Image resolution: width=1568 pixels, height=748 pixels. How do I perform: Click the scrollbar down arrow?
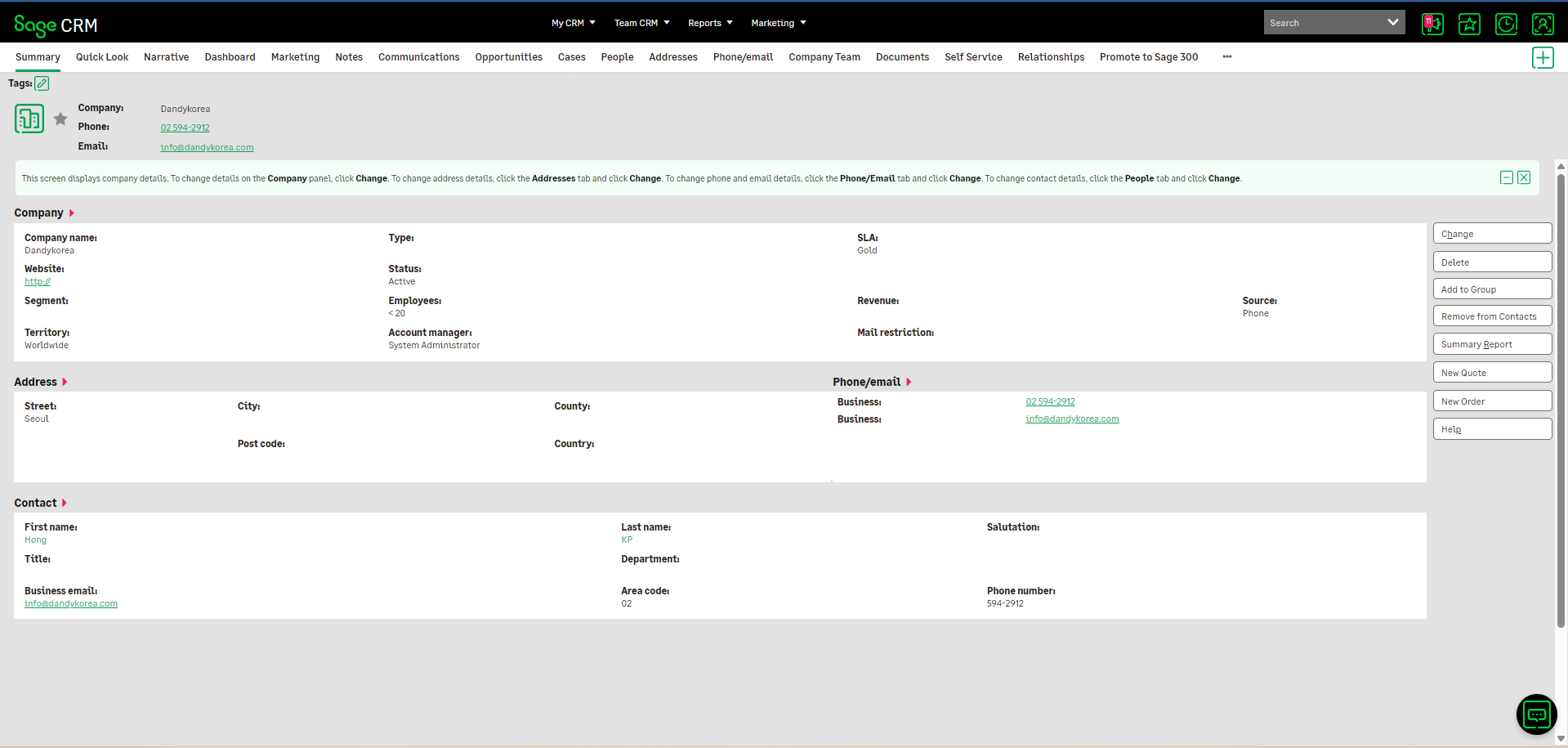click(1561, 738)
